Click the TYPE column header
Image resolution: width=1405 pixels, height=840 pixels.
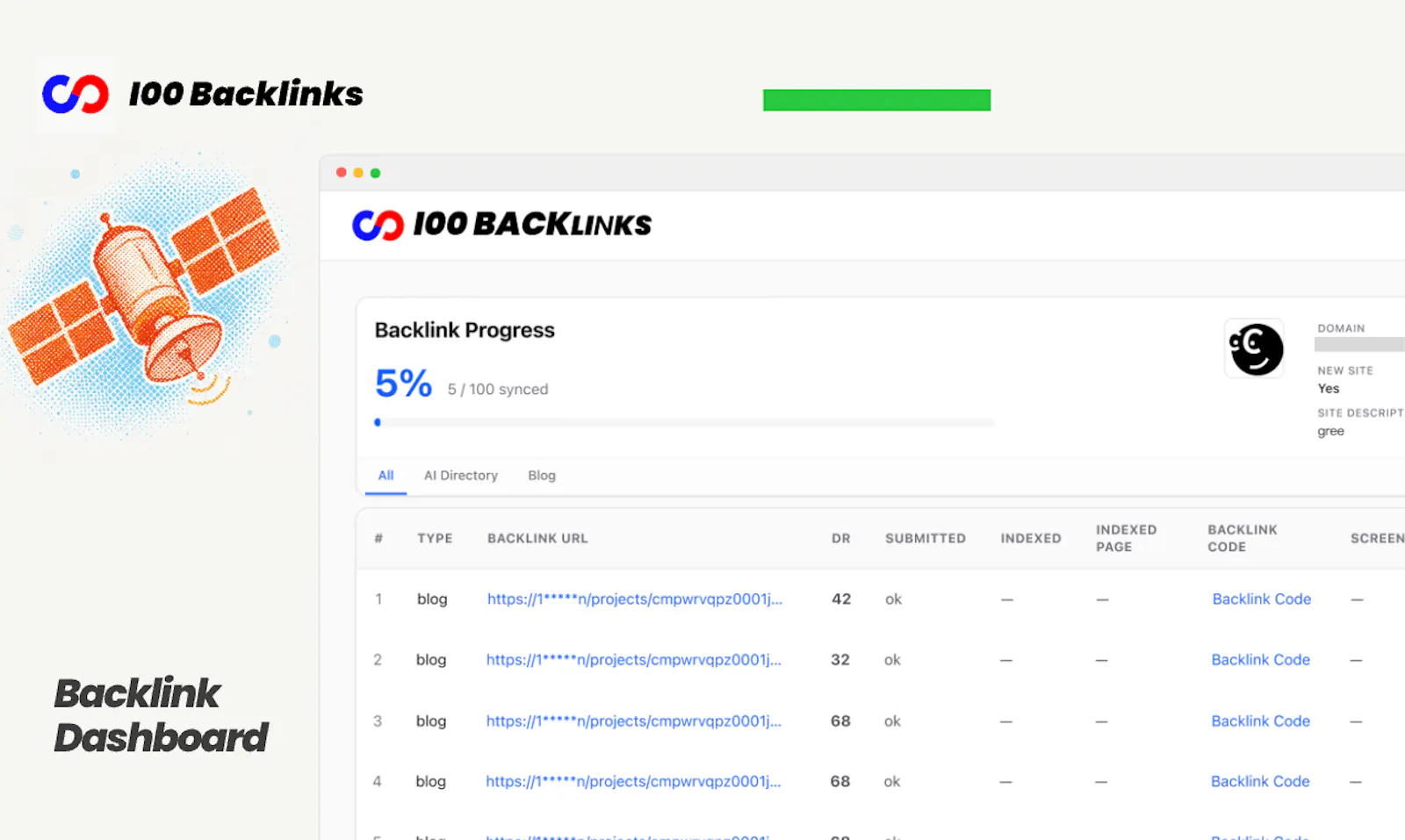(435, 539)
